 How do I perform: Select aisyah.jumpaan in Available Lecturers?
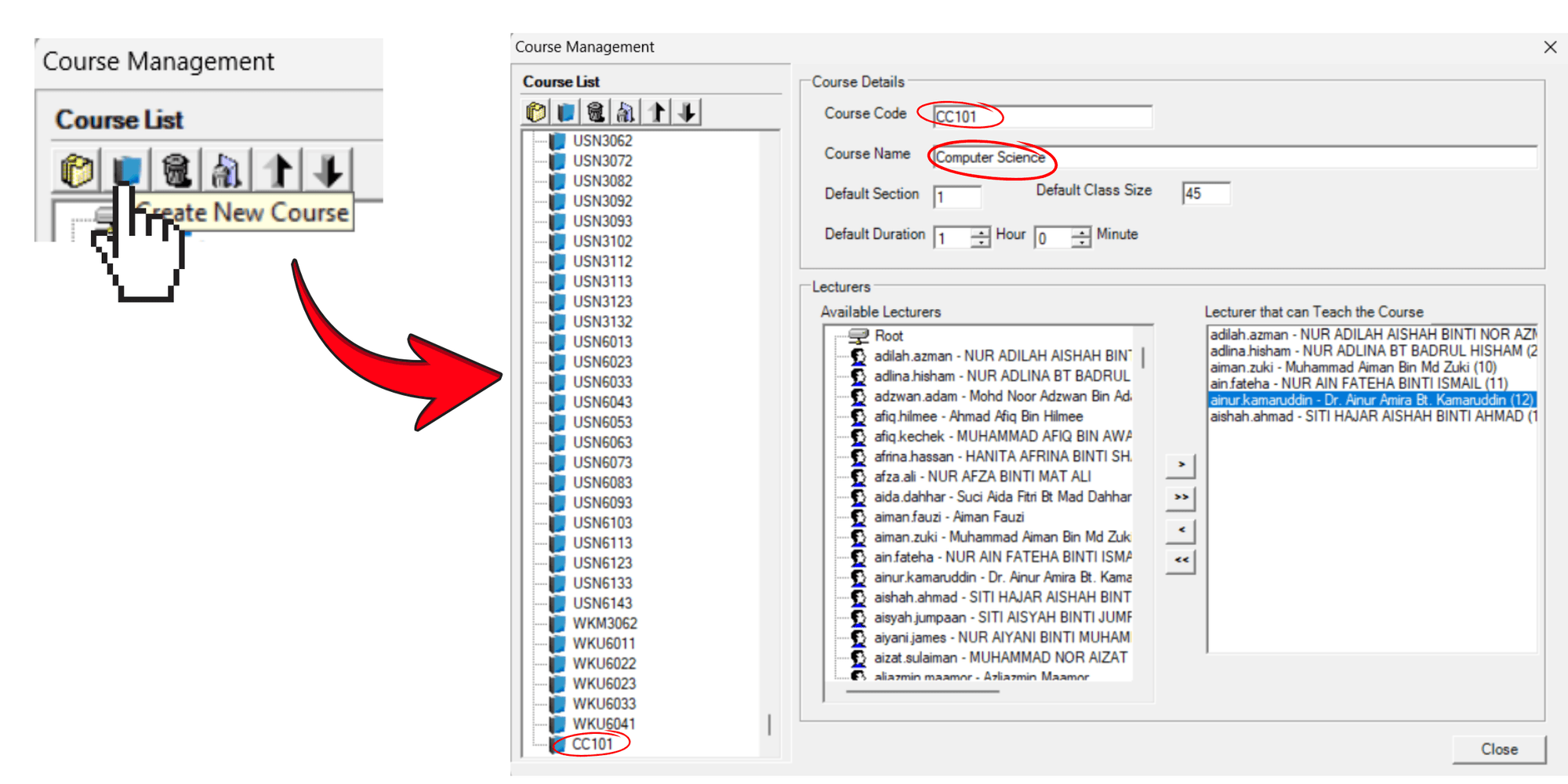1003,618
